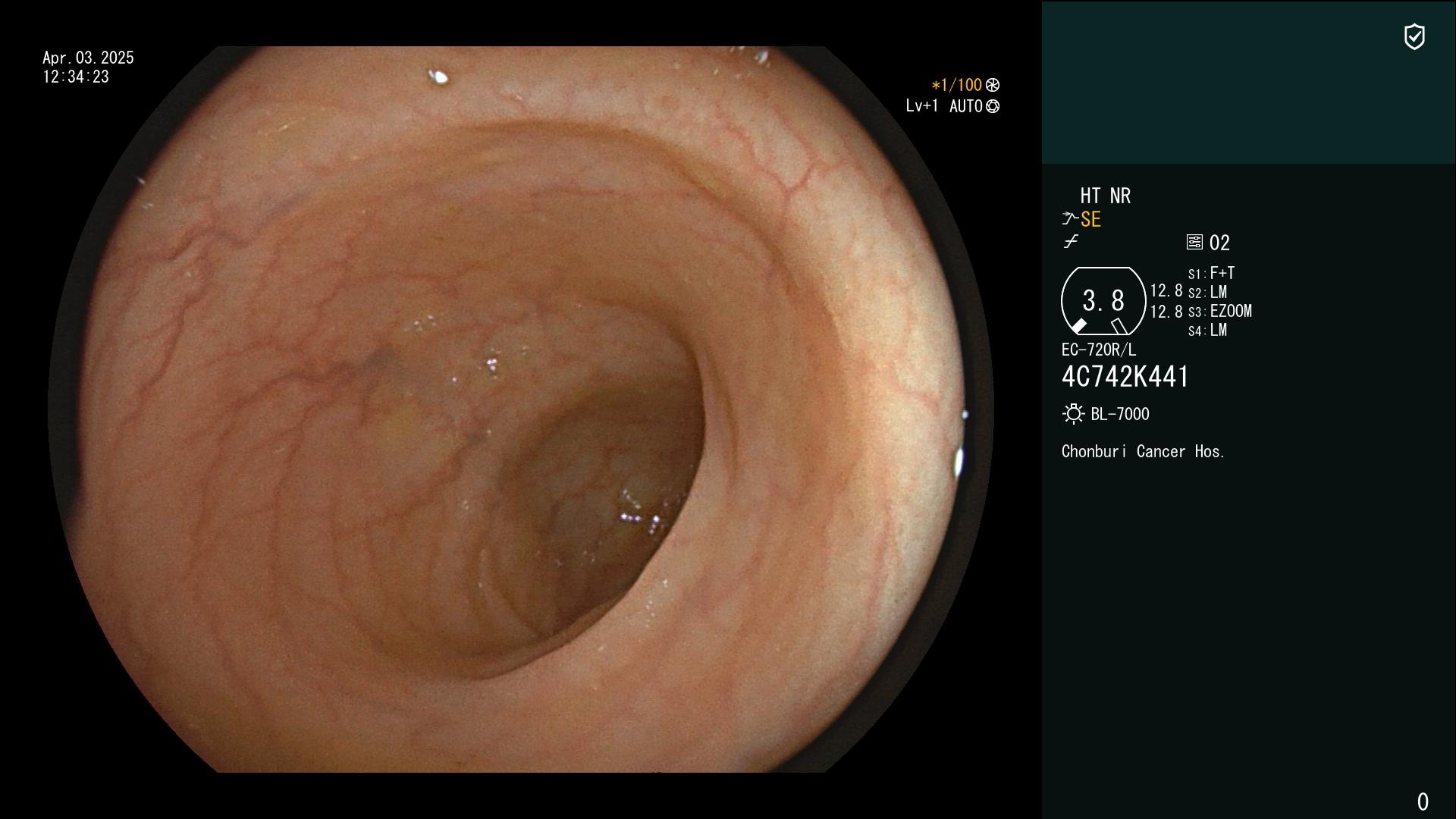Click the scope tip diagram showing 3.8
1456x819 pixels.
click(x=1103, y=301)
